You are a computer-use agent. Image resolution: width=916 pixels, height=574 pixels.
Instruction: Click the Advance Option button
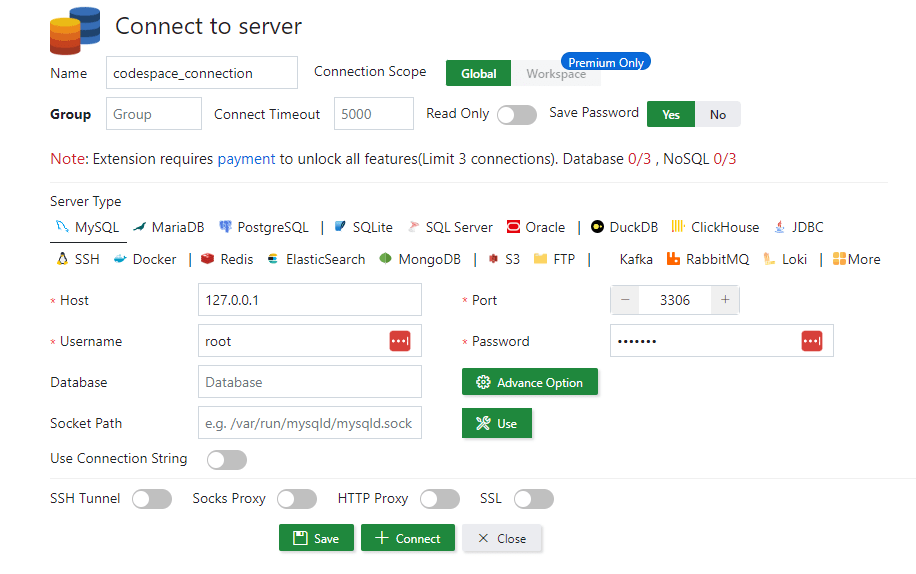(x=530, y=382)
